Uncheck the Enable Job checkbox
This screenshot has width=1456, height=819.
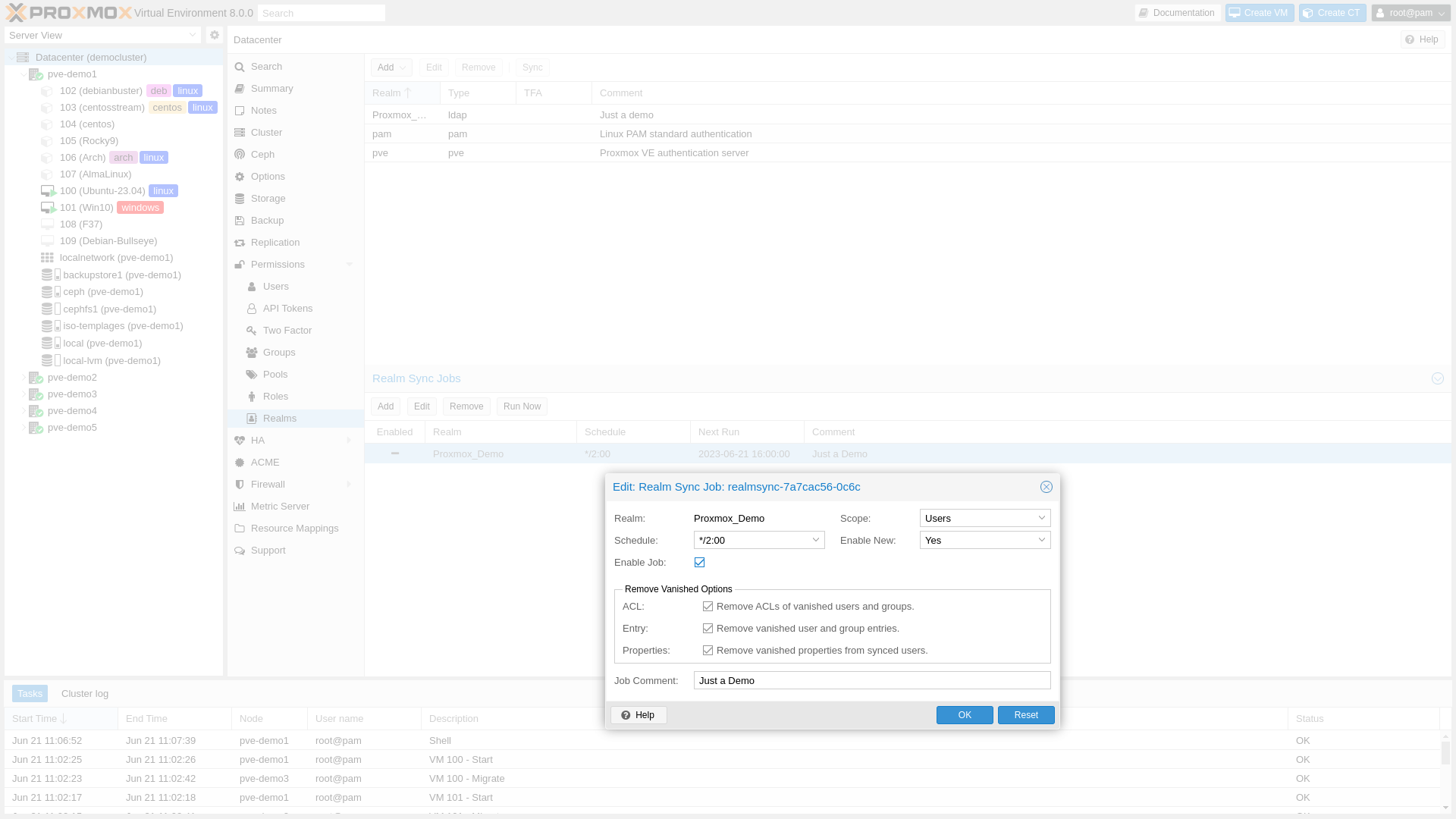pyautogui.click(x=699, y=563)
